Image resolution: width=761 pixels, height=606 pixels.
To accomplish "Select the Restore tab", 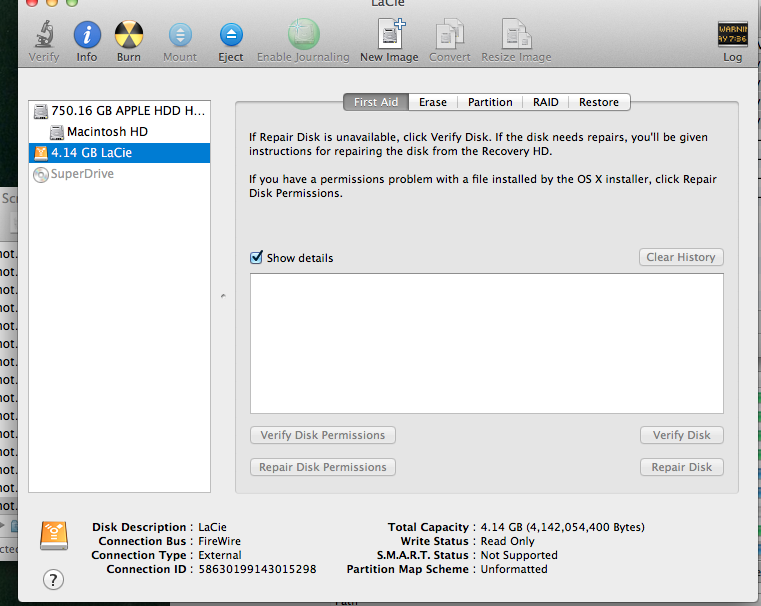I will point(598,102).
